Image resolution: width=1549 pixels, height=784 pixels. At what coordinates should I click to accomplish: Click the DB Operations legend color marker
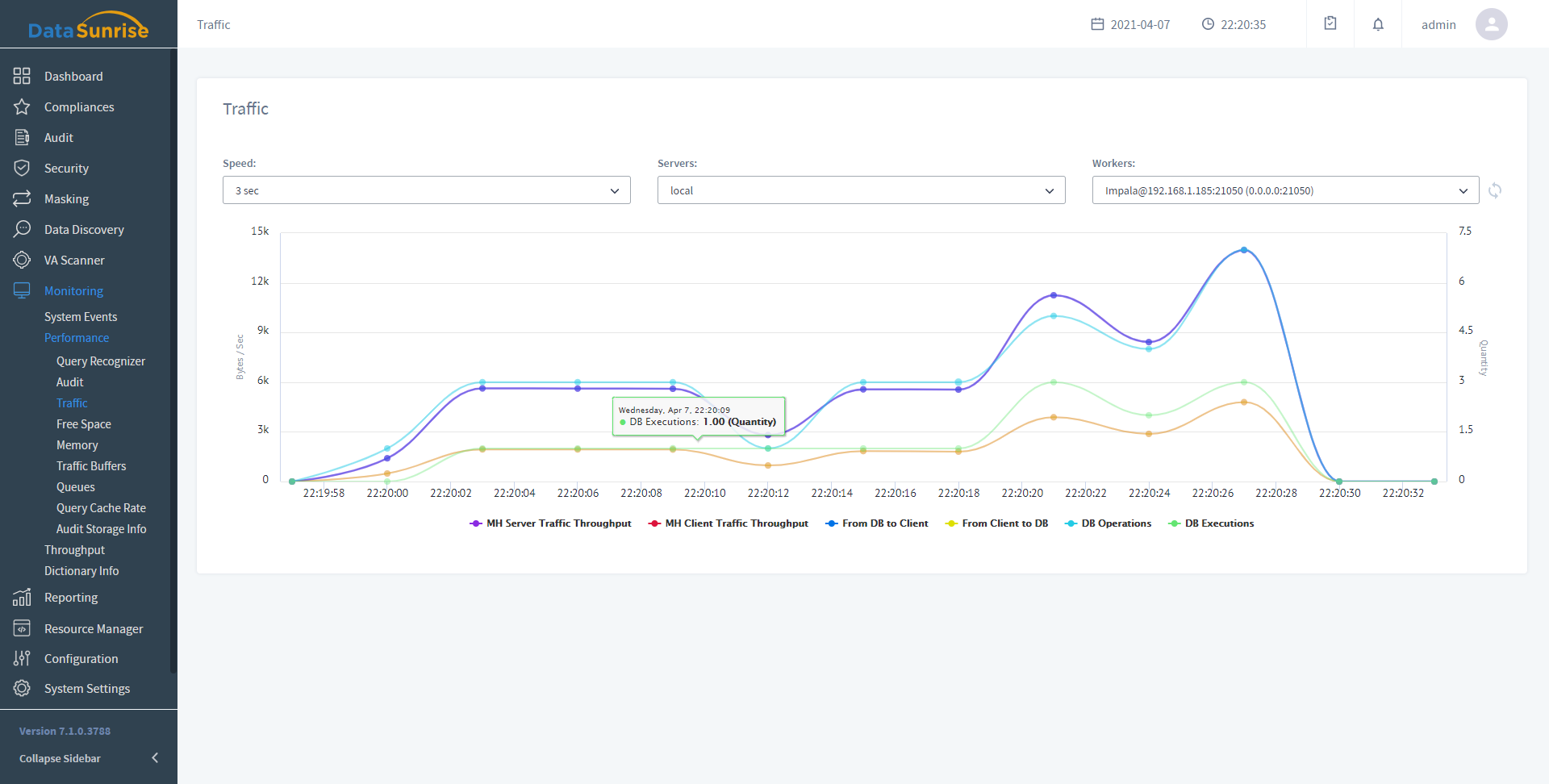[1071, 523]
